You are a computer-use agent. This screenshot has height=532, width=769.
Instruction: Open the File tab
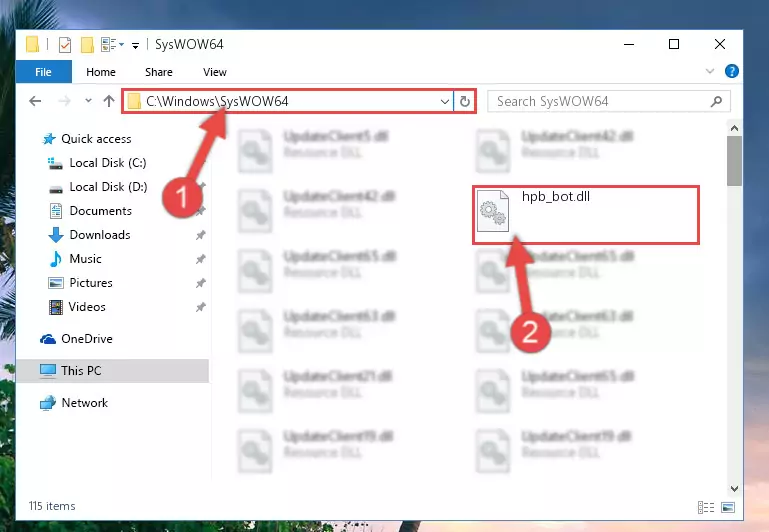click(x=43, y=72)
